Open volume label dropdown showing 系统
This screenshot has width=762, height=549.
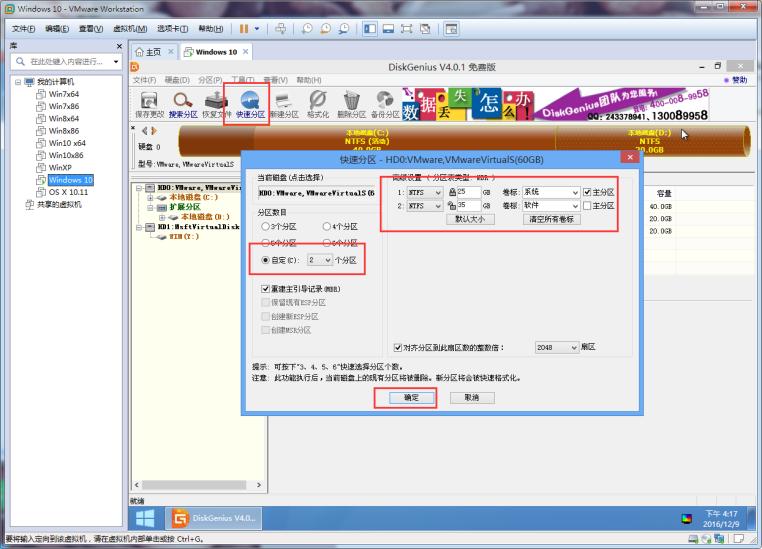551,192
